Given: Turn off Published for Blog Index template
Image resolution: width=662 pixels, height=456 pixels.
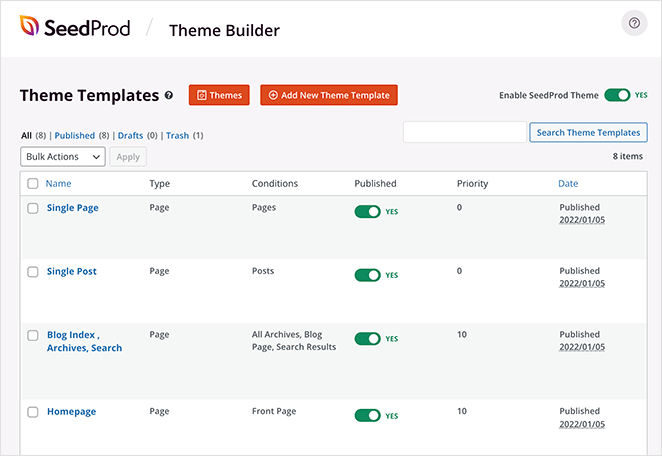Looking at the screenshot, I should 367,338.
